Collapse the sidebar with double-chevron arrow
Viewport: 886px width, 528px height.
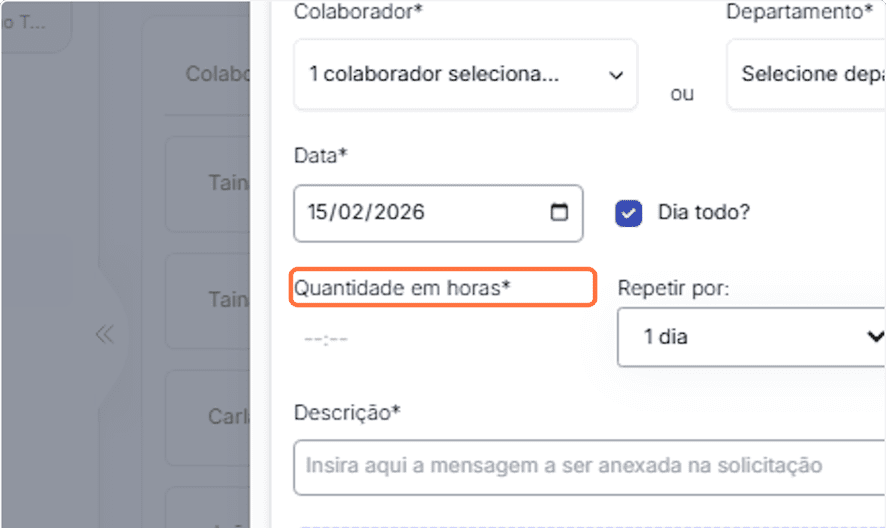[x=104, y=334]
